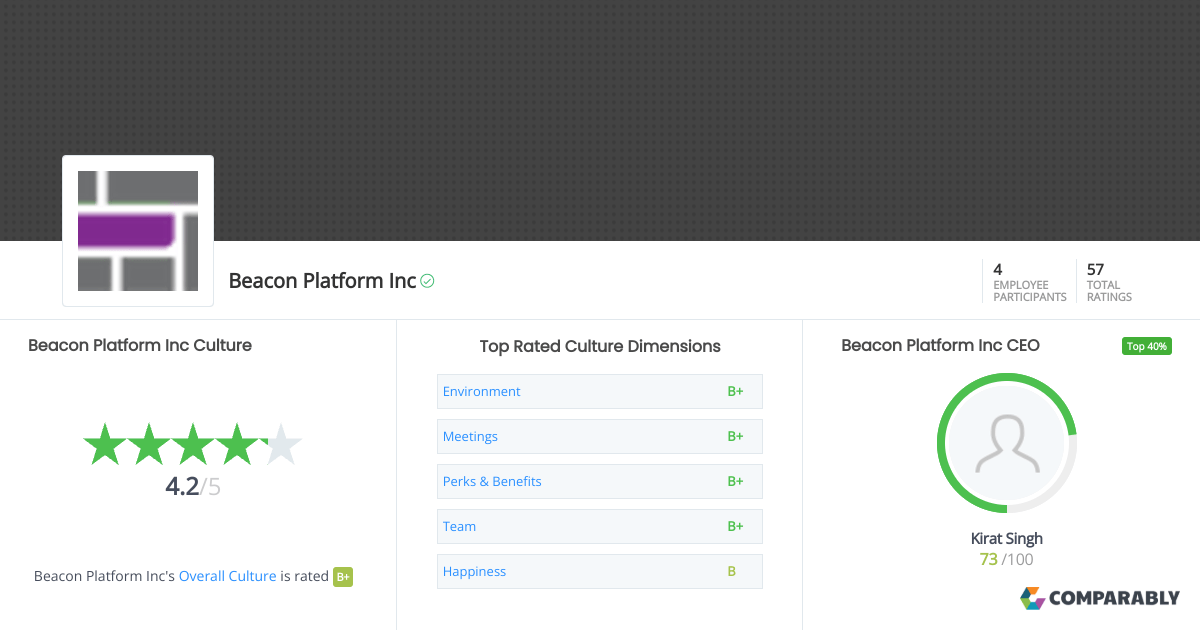This screenshot has width=1200, height=630.
Task: Click the CEO profile photo placeholder
Action: pyautogui.click(x=1006, y=442)
